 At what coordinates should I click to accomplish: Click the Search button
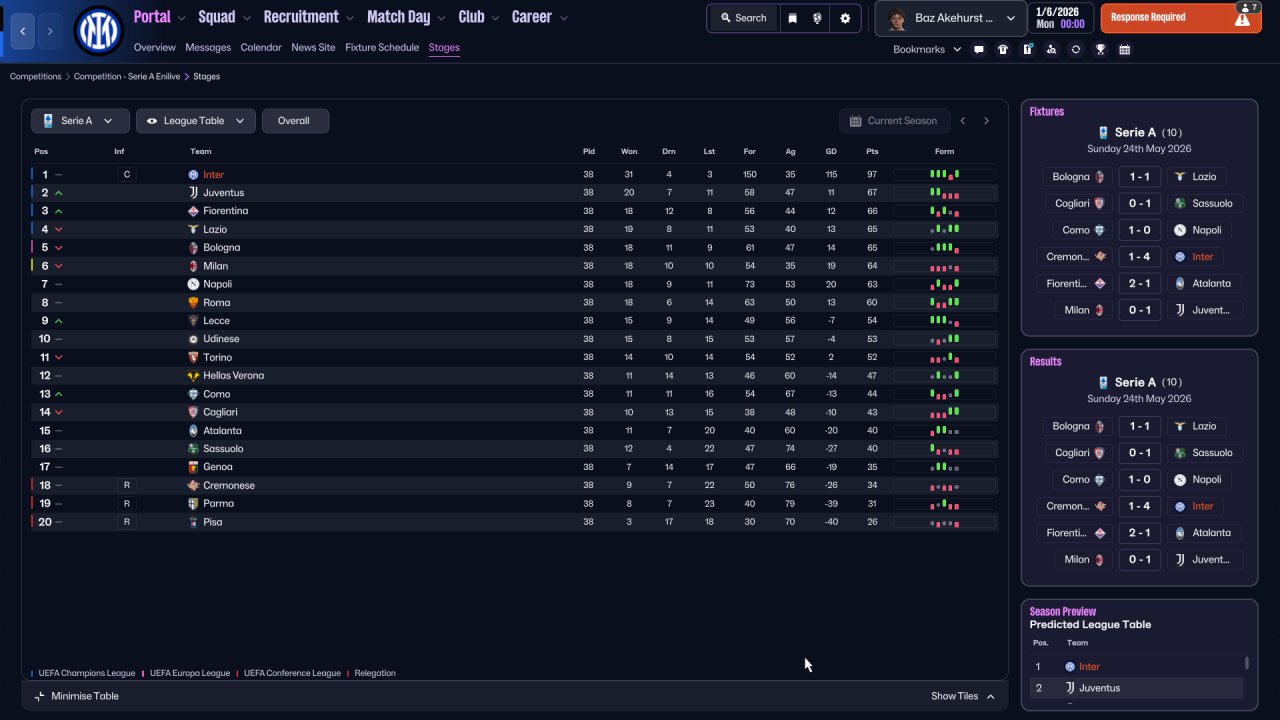(743, 18)
